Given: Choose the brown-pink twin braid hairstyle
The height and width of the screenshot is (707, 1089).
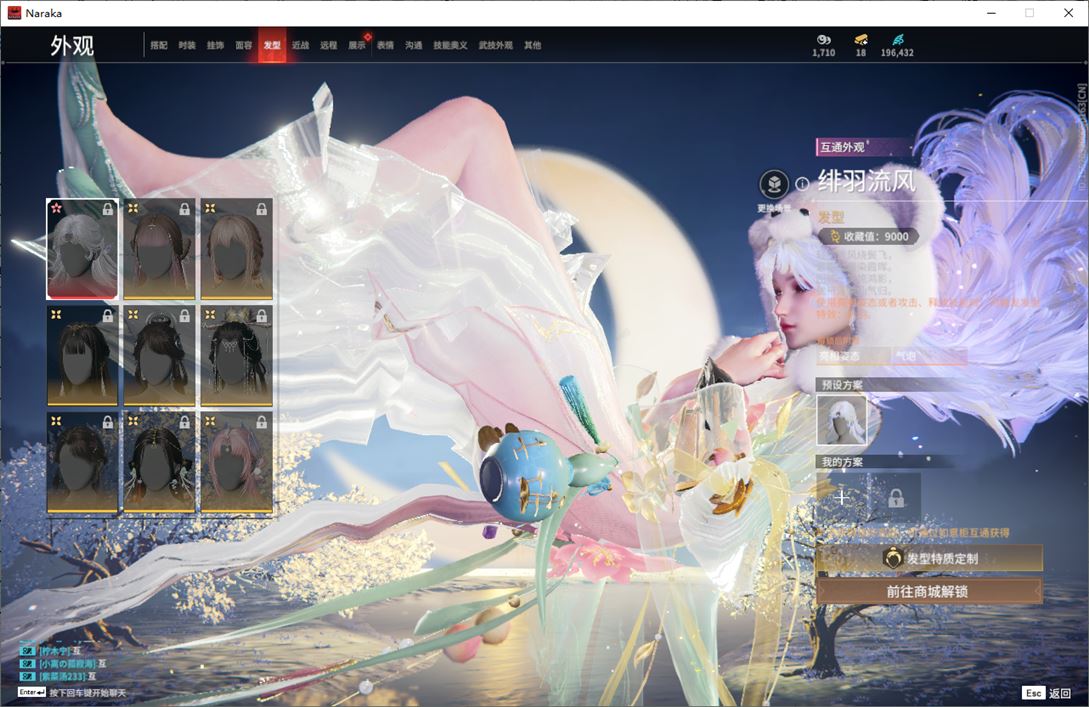Looking at the screenshot, I should click(159, 249).
